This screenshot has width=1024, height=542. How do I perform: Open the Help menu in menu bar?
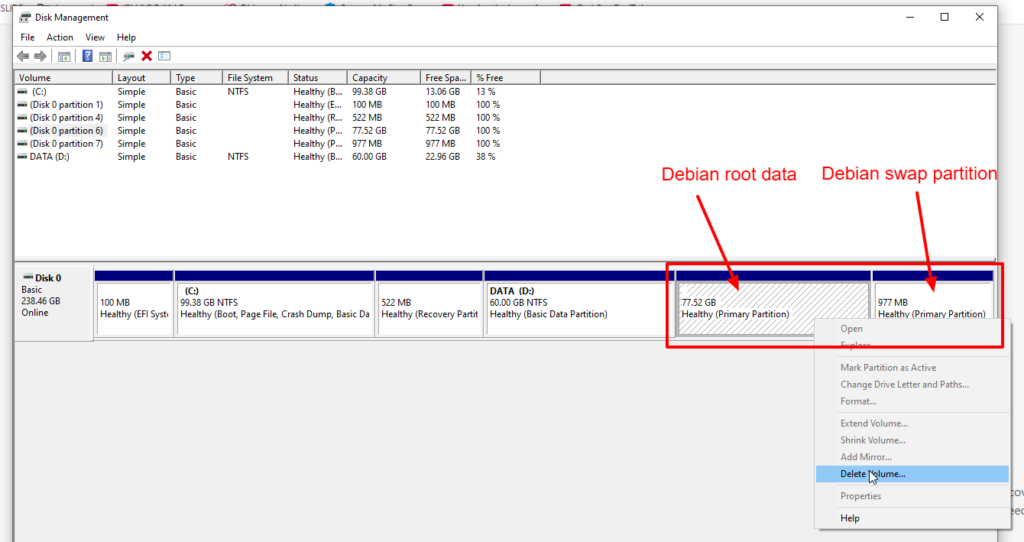click(126, 37)
